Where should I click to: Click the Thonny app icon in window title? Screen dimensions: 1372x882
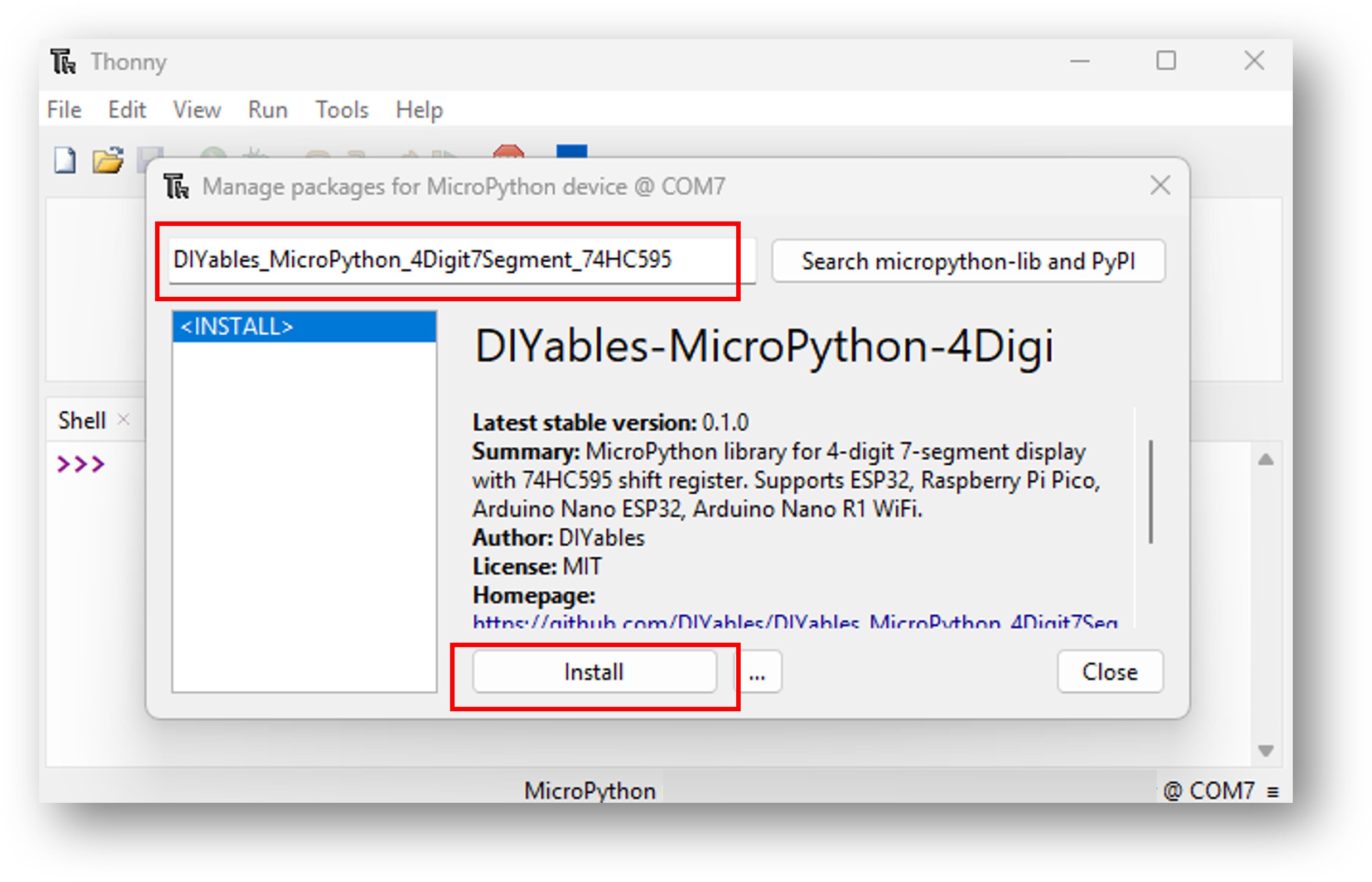(63, 61)
